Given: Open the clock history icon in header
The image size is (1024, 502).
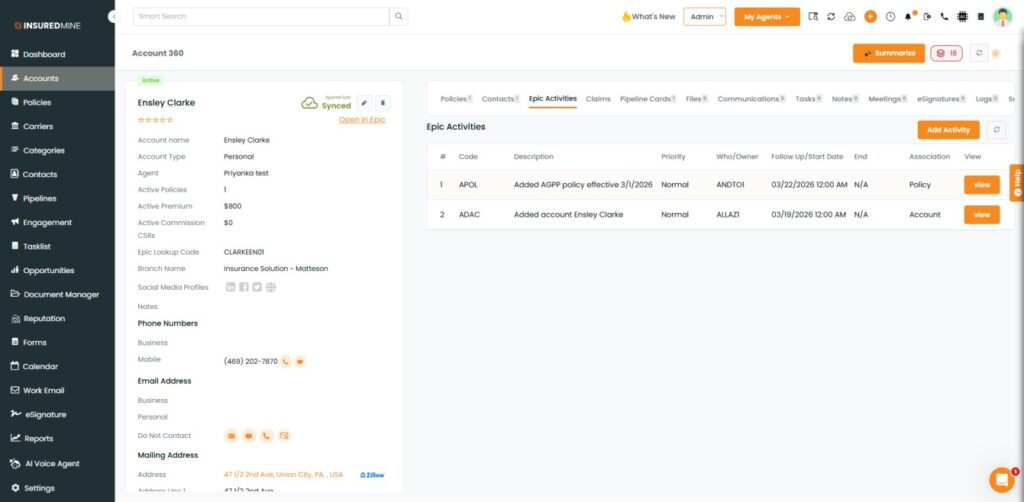Looking at the screenshot, I should (889, 17).
